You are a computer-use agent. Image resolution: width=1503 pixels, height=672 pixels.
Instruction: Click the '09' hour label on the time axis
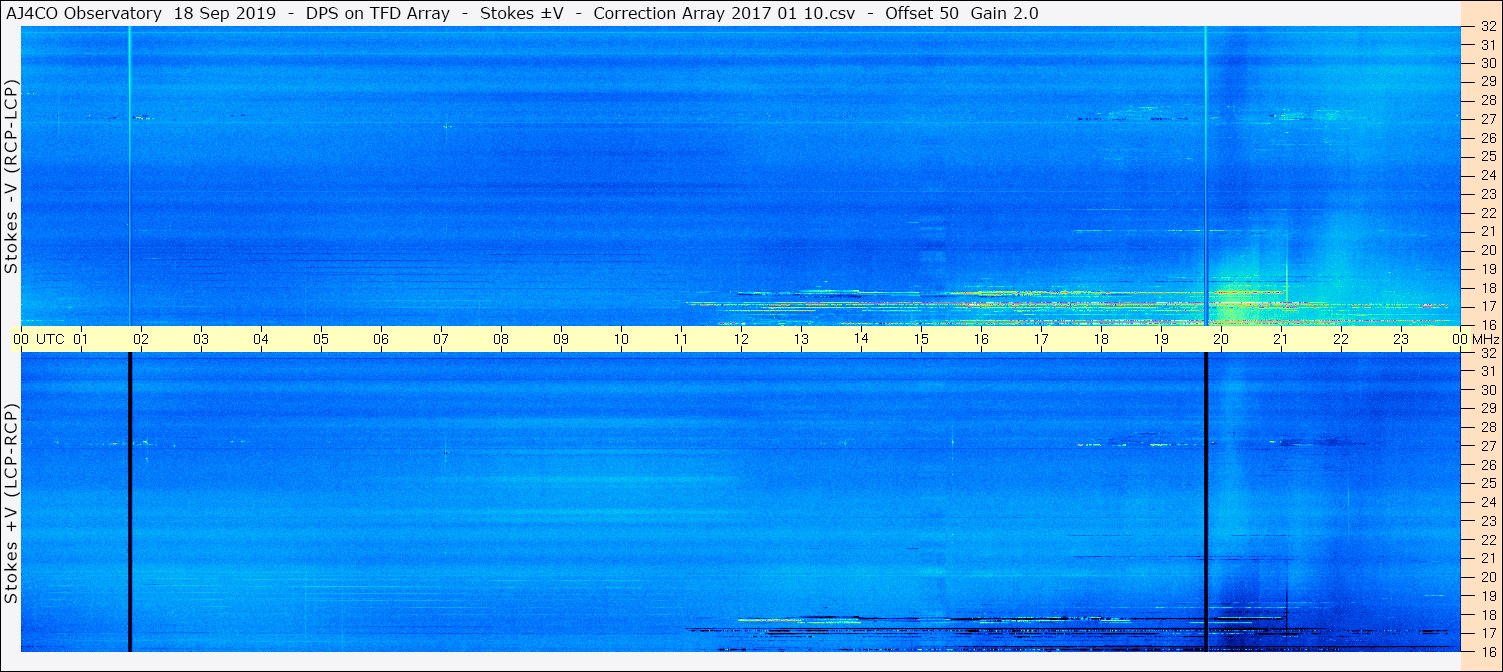(561, 339)
